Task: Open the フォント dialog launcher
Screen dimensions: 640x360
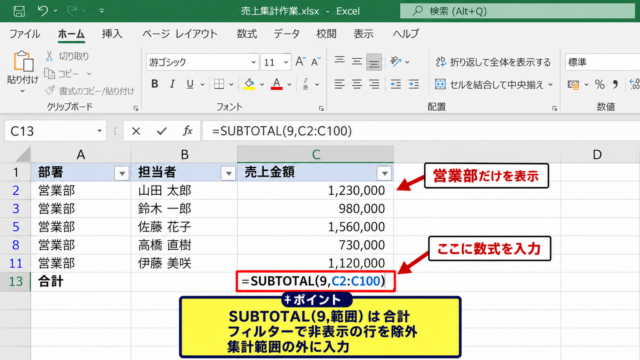Action: tap(321, 108)
